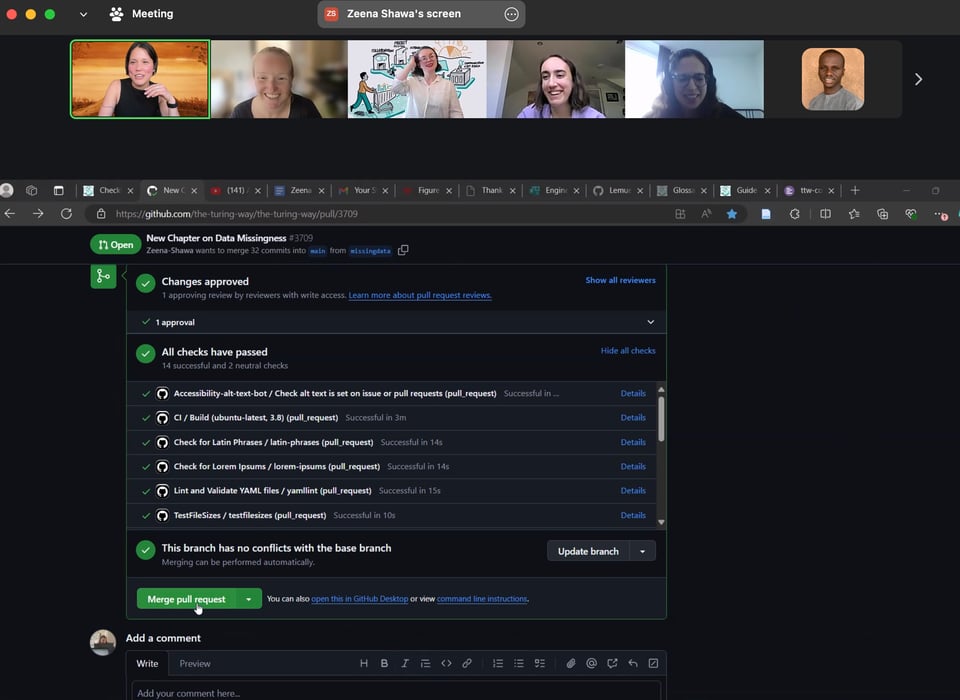Bookmark the page with the star icon
The height and width of the screenshot is (700, 960).
(732, 214)
